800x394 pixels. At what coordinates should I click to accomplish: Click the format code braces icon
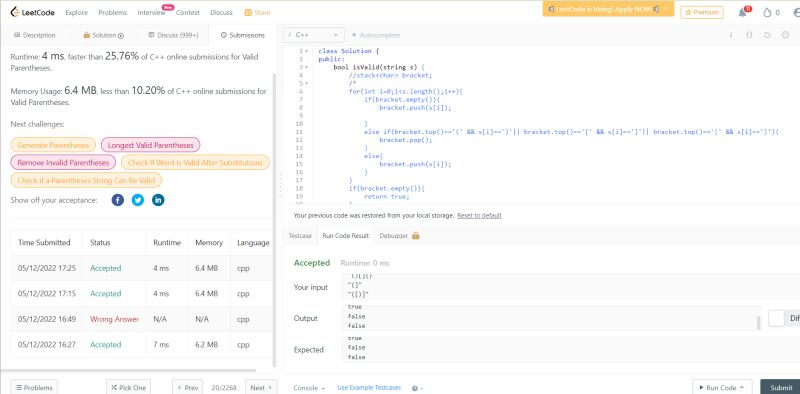tap(749, 35)
